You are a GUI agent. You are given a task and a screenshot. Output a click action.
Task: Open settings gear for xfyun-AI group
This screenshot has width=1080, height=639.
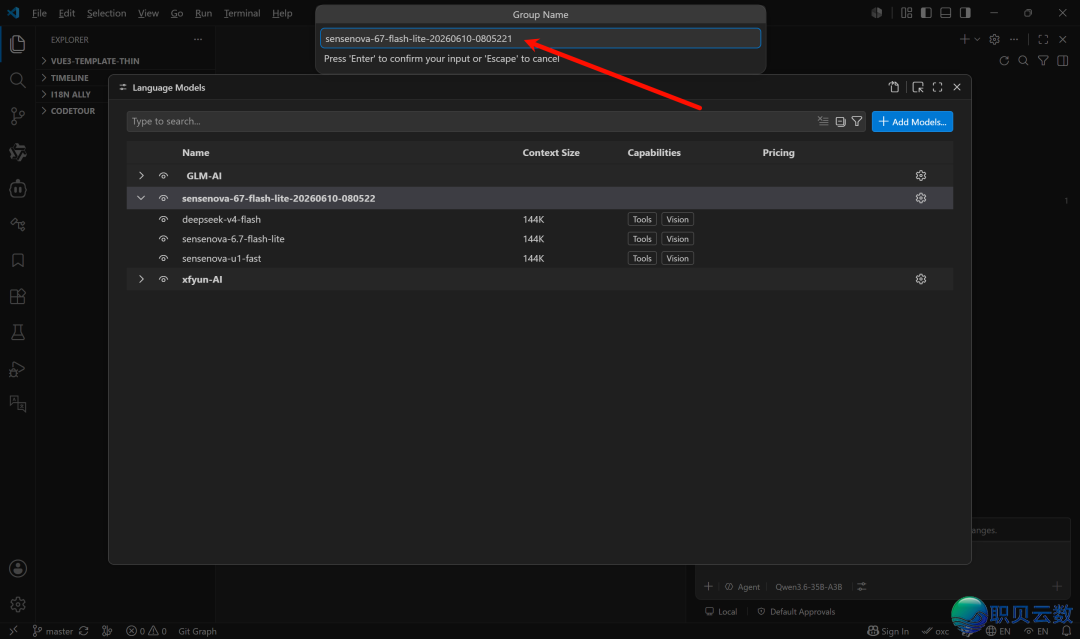(x=921, y=279)
